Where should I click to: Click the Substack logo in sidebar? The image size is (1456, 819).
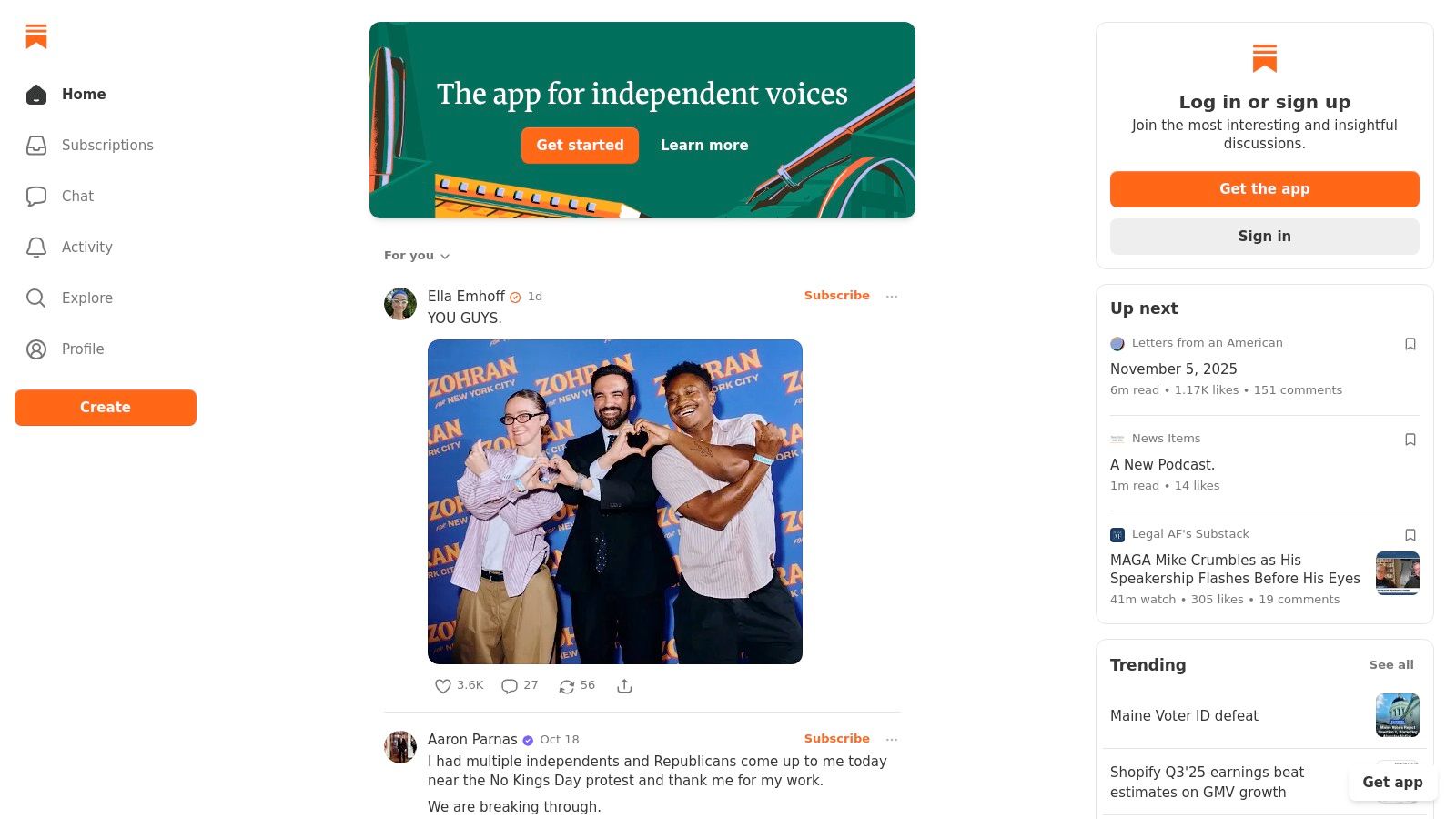click(36, 36)
